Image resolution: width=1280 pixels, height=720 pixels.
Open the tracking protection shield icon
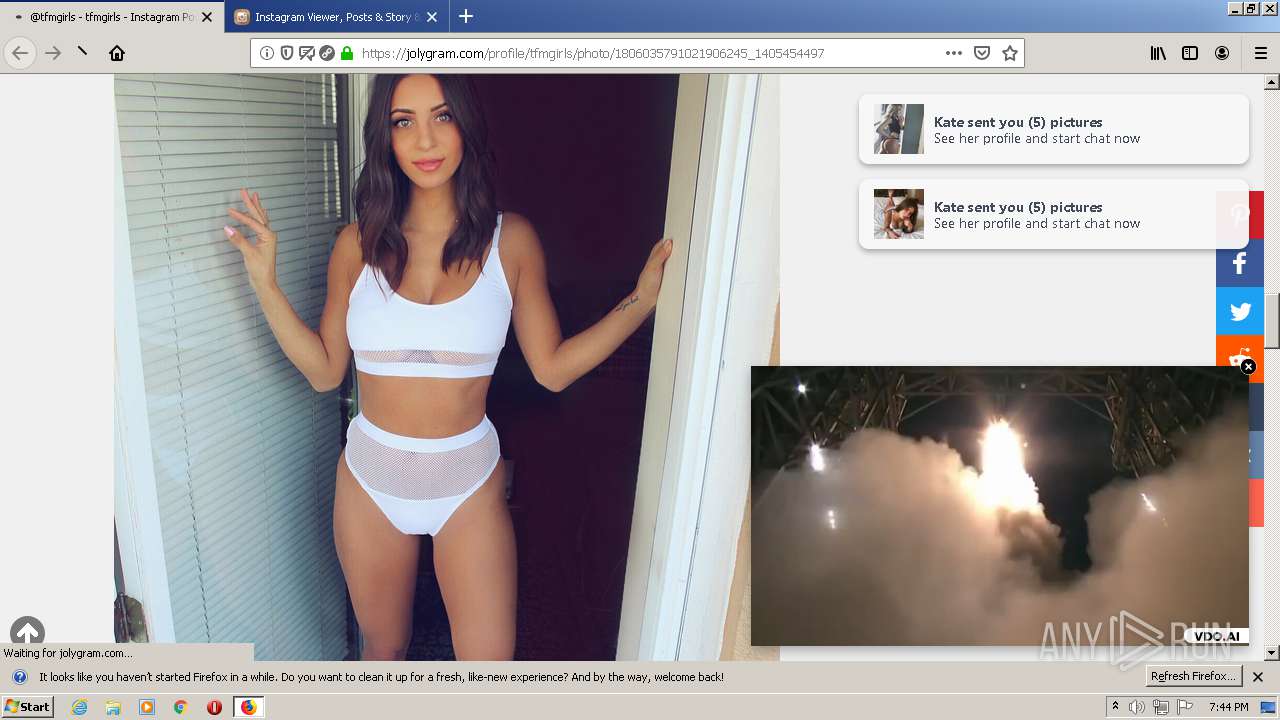tap(287, 53)
